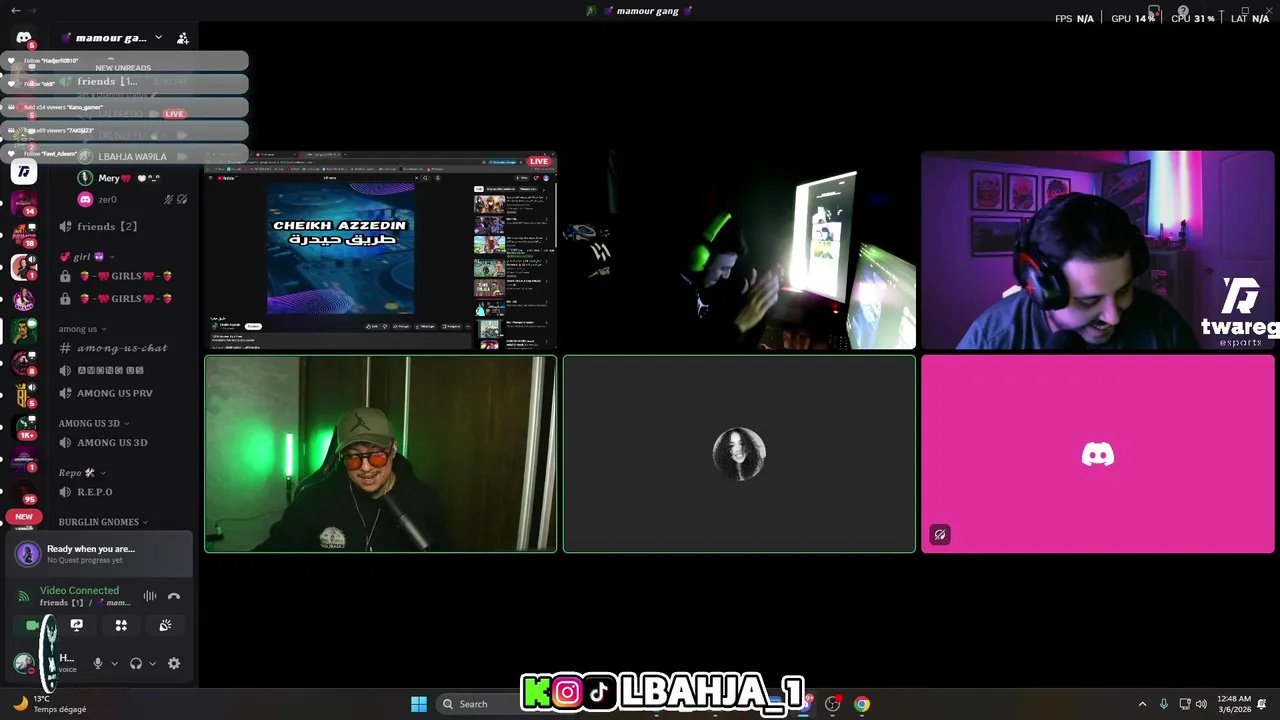Open Discord direct messages home icon

point(24,38)
